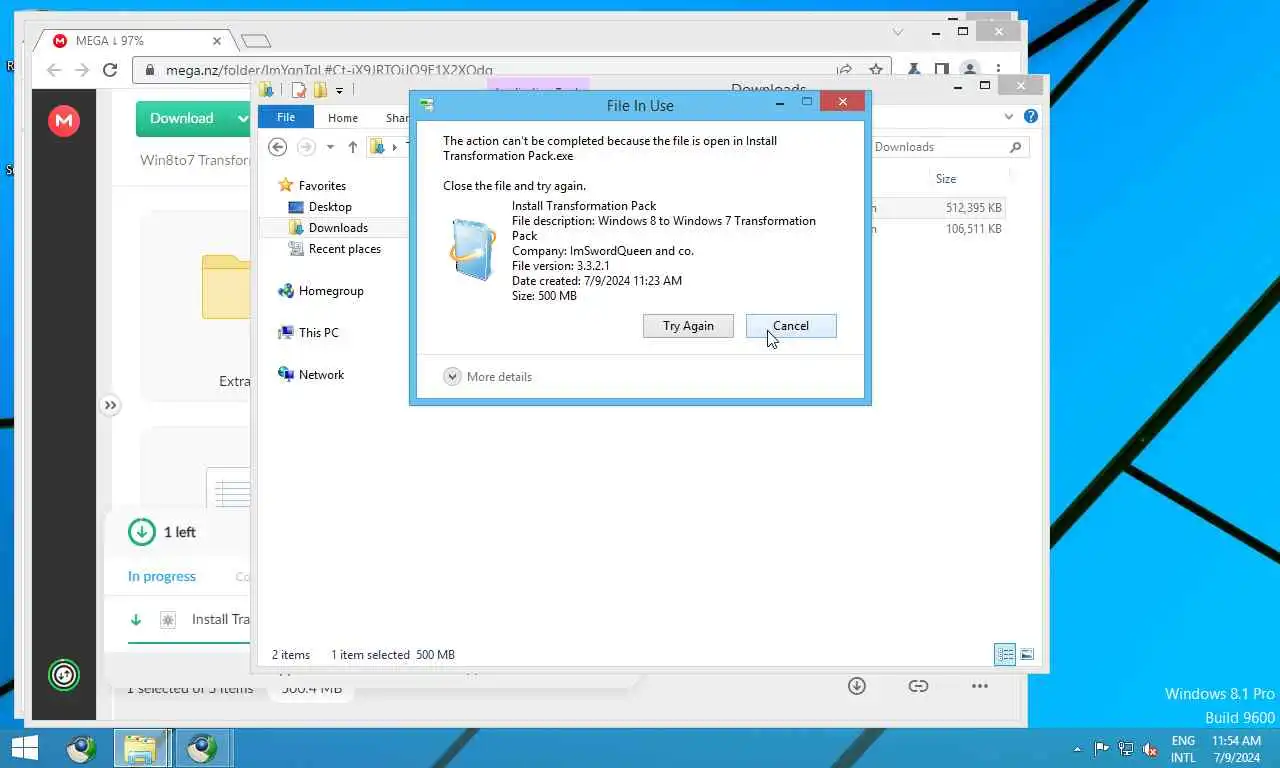Click first browser icon on taskbar
Image resolution: width=1280 pixels, height=768 pixels.
[81, 748]
